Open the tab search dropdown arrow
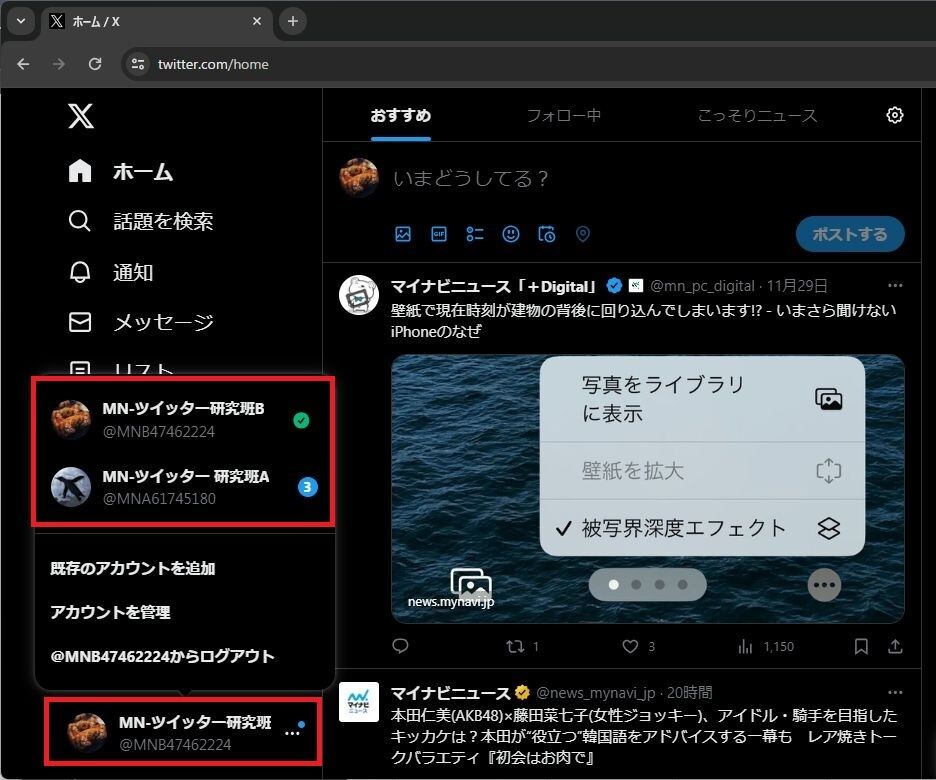The image size is (936, 780). 21,21
